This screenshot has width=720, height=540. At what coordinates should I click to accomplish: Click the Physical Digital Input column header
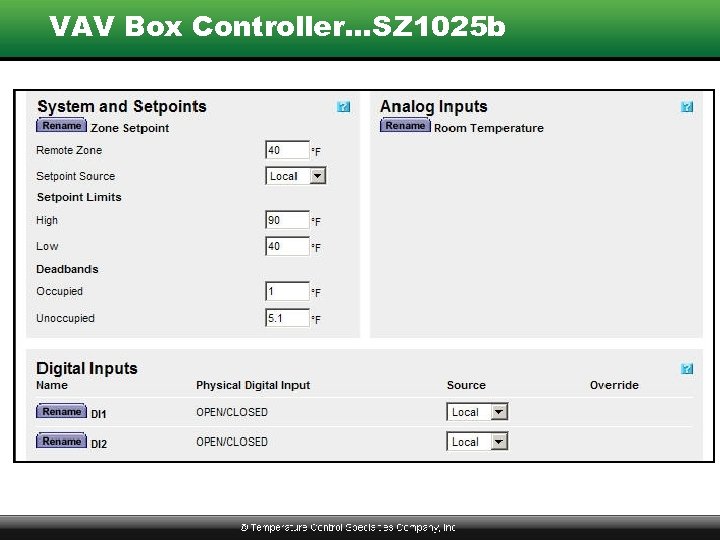253,385
